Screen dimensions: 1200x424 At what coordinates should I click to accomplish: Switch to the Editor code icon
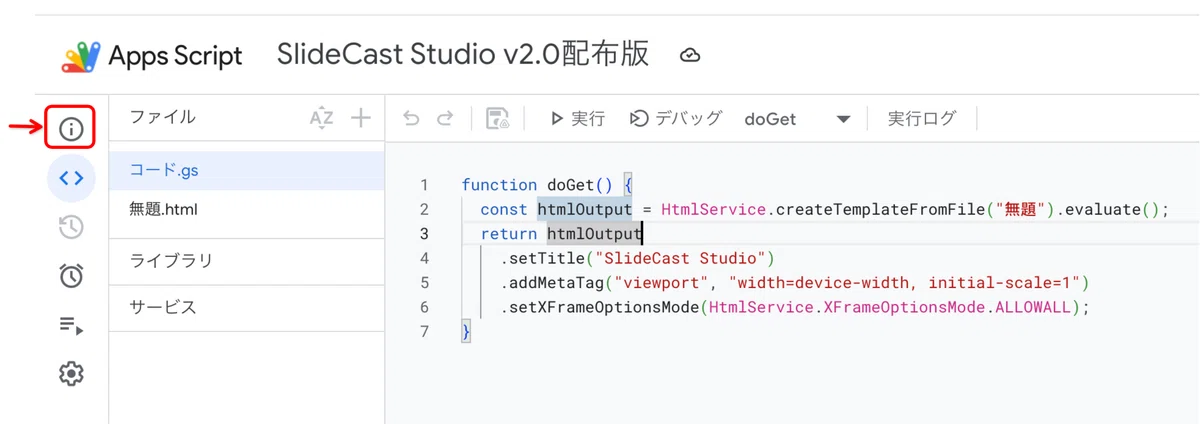coord(71,178)
